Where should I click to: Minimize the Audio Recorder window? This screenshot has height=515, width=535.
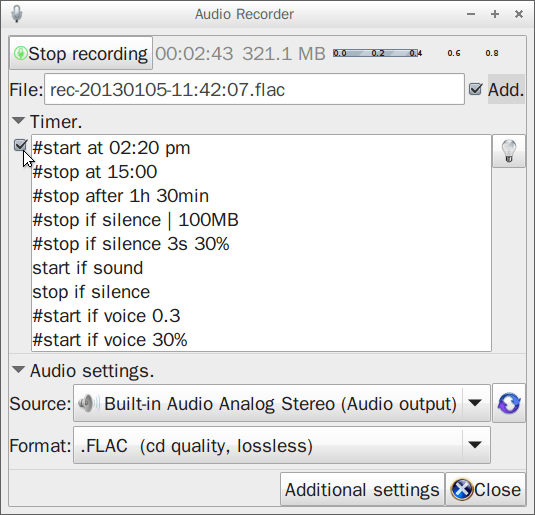coord(471,14)
